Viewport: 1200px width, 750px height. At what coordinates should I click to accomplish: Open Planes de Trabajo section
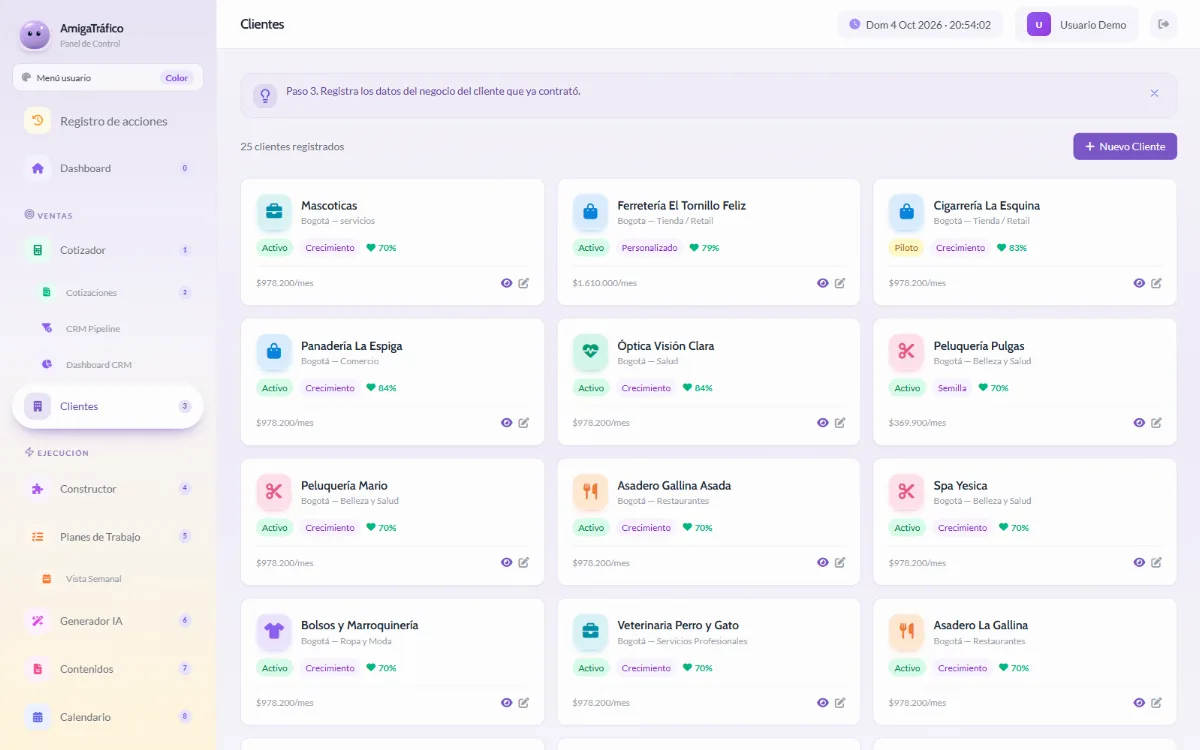(108, 537)
